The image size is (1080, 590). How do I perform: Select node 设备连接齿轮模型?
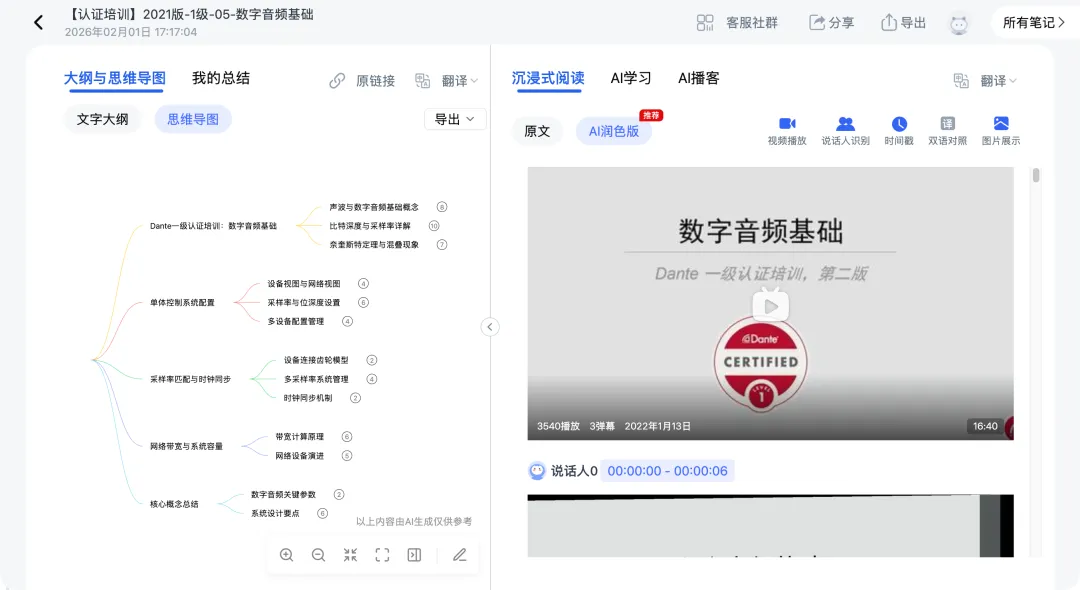[x=316, y=360]
